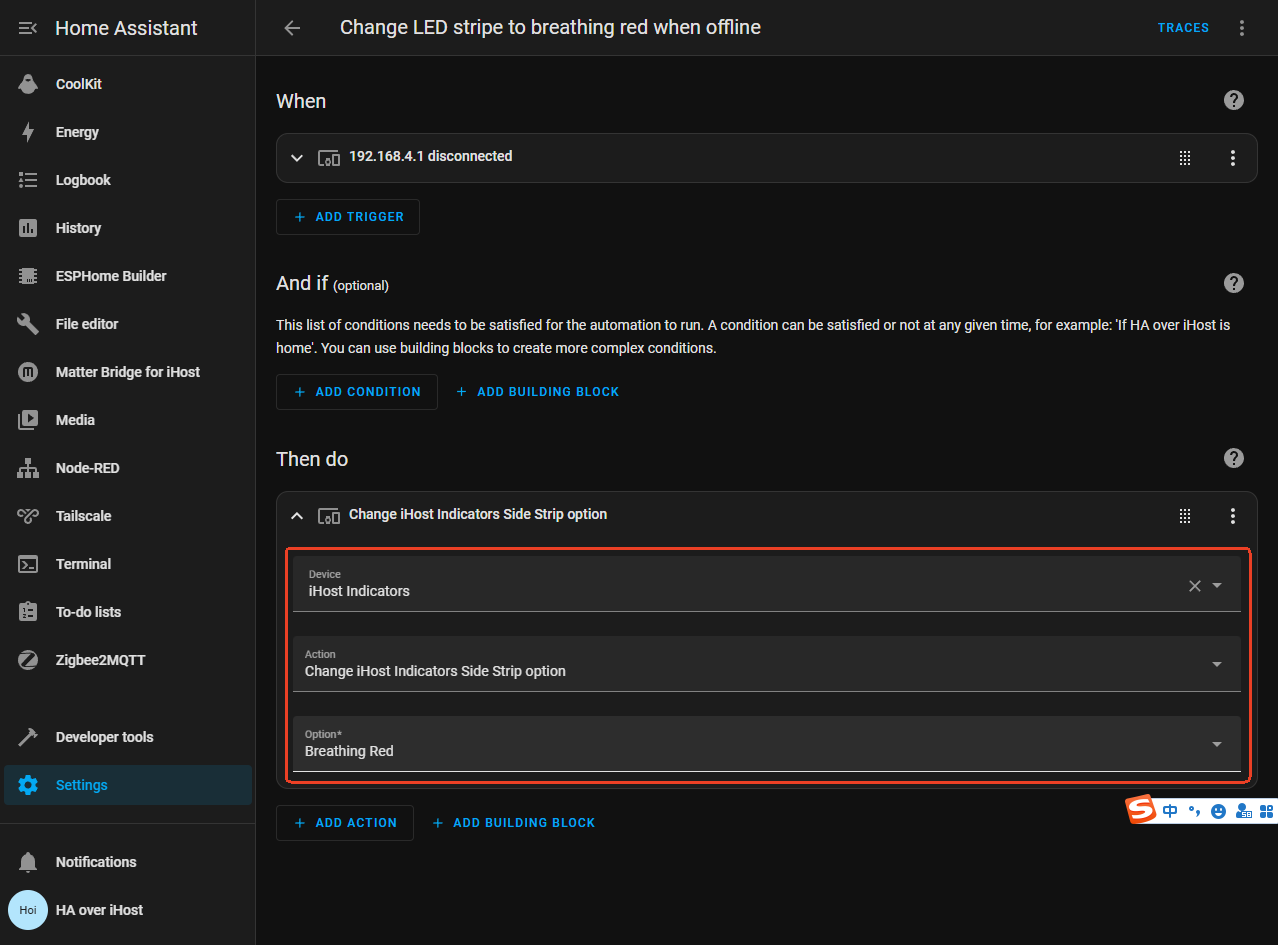Click the Notifications bell icon
Image resolution: width=1278 pixels, height=945 pixels.
coord(28,862)
